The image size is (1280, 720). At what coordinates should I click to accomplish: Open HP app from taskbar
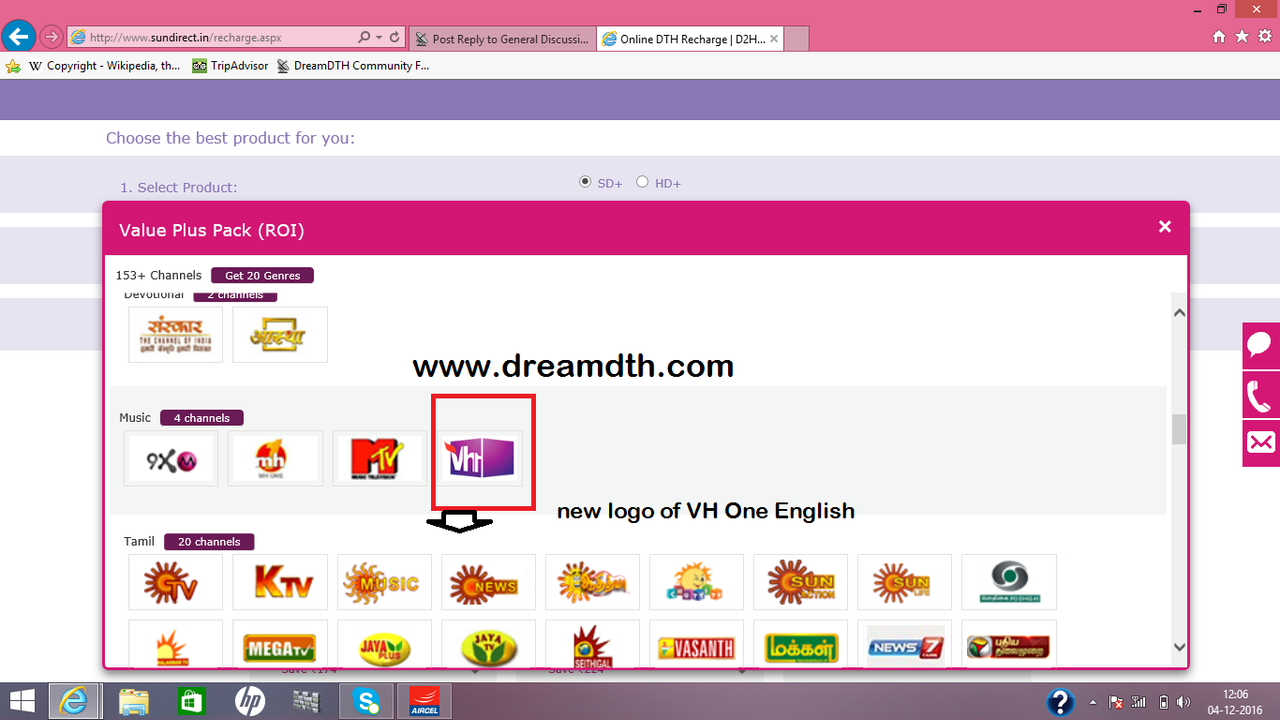pos(249,701)
